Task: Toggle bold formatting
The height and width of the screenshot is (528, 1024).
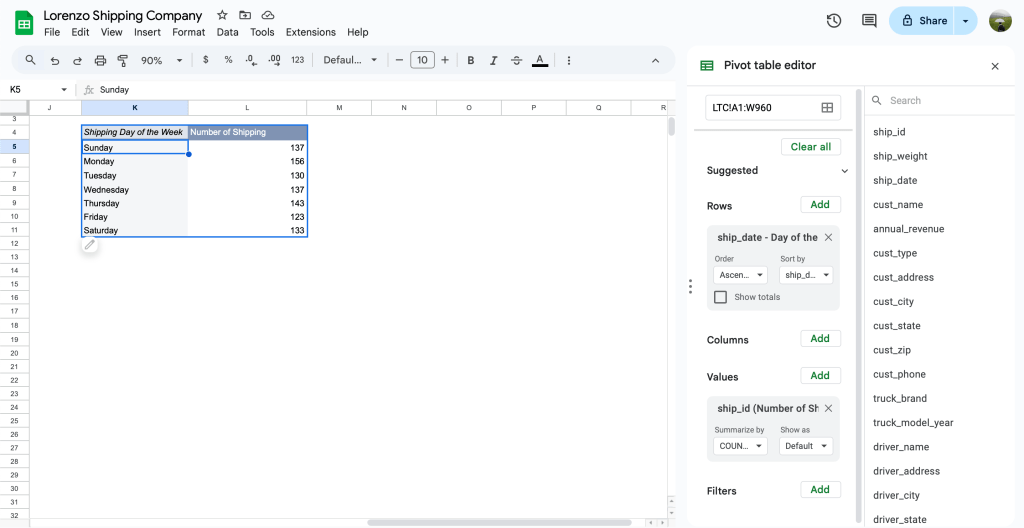Action: (x=470, y=60)
